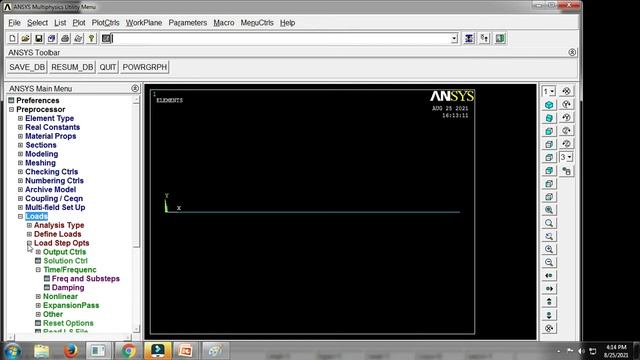
Task: Open the Parameters menu
Action: click(188, 23)
